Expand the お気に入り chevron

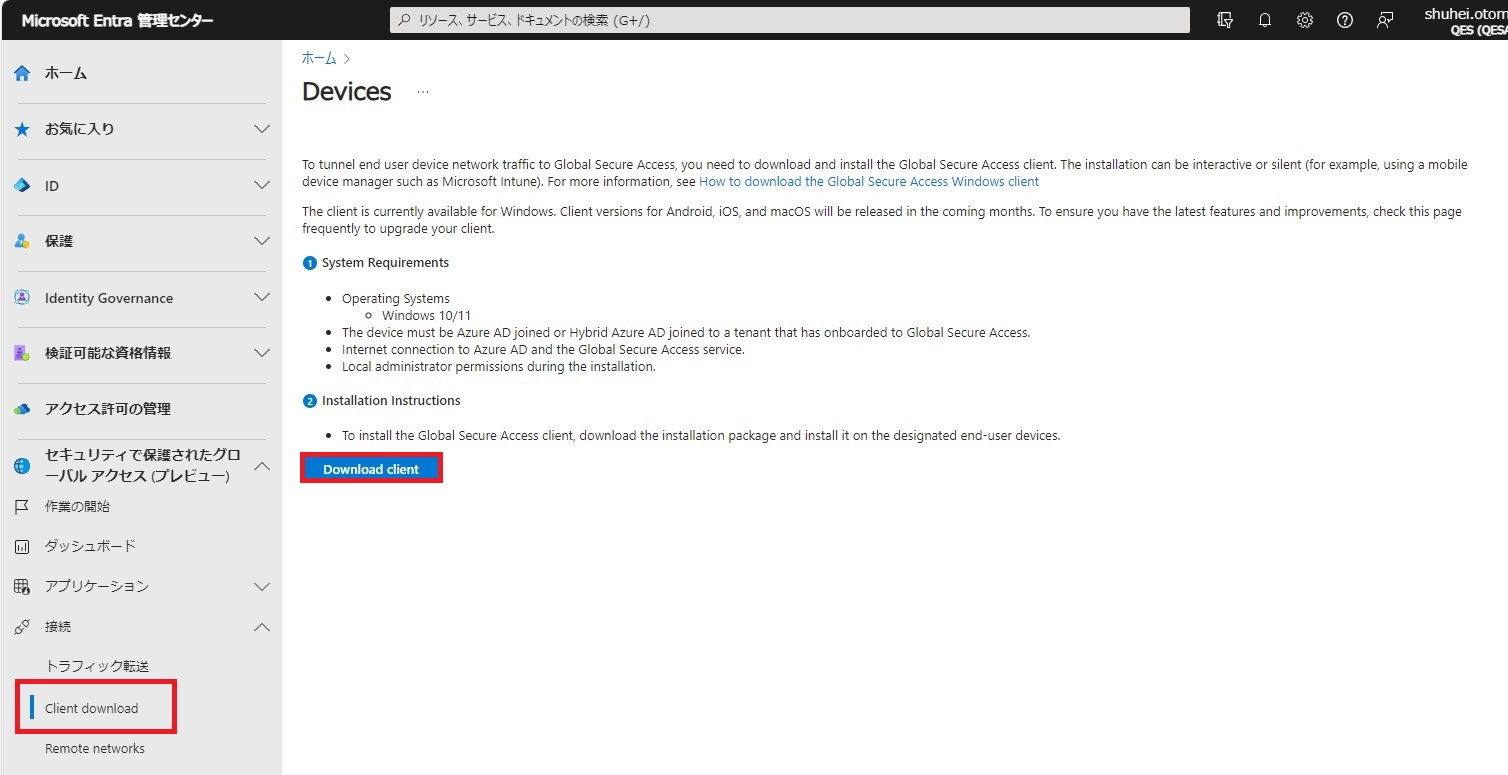(262, 129)
